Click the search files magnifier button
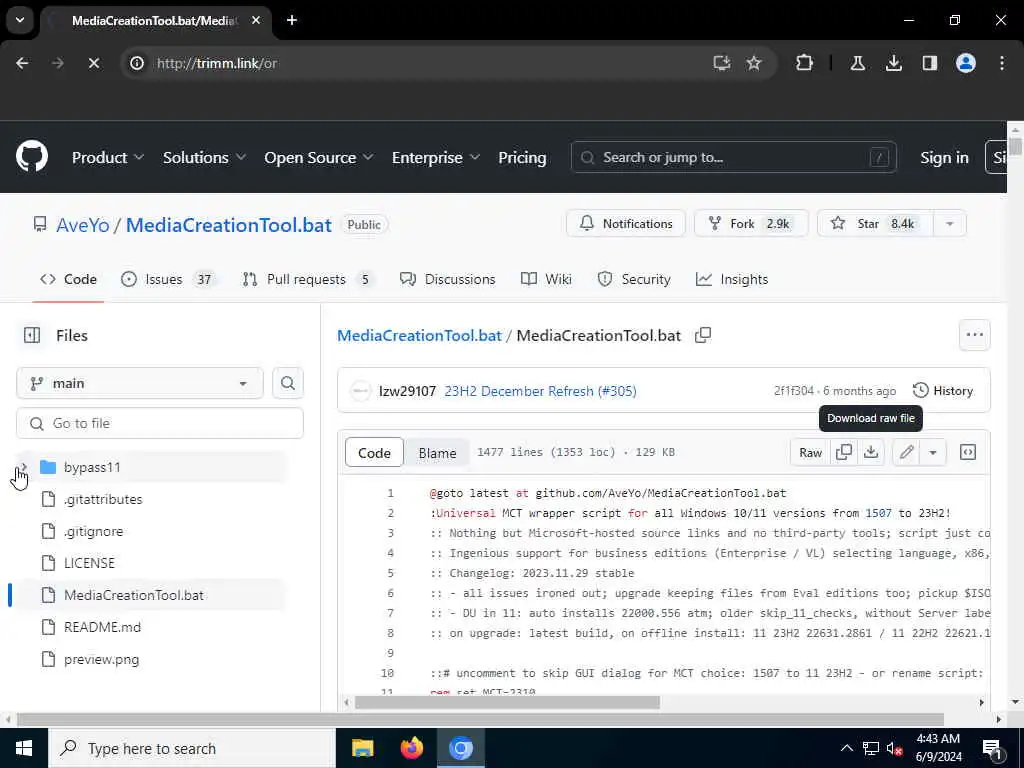The height and width of the screenshot is (768, 1024). pos(288,383)
